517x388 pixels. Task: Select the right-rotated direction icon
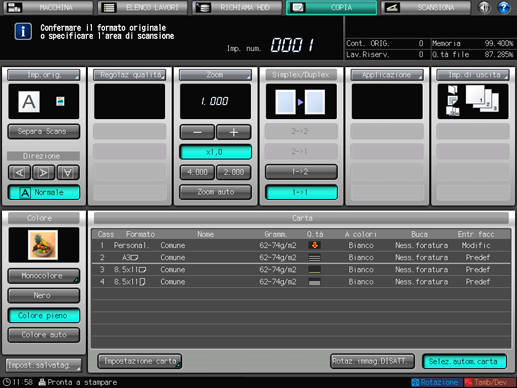pyautogui.click(x=43, y=172)
